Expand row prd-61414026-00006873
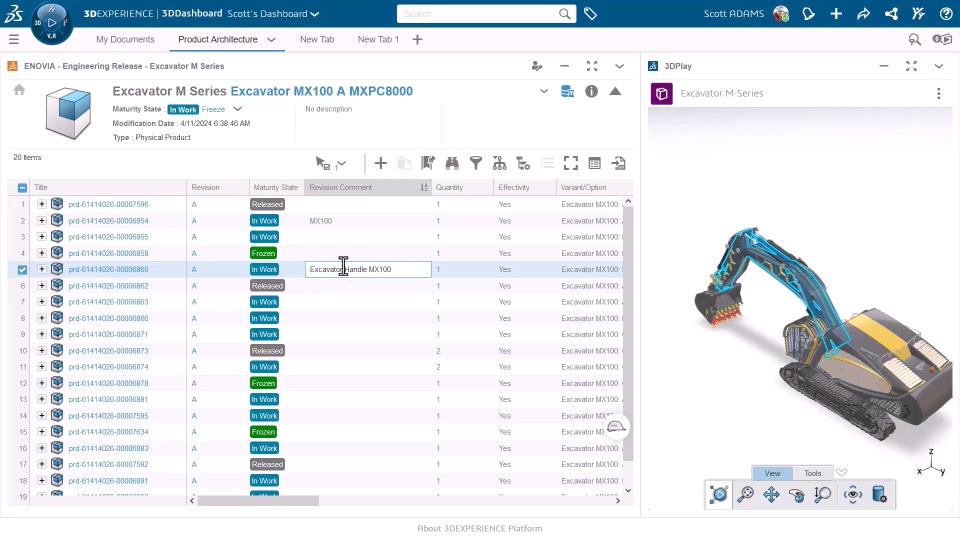The width and height of the screenshot is (960, 540). (42, 350)
